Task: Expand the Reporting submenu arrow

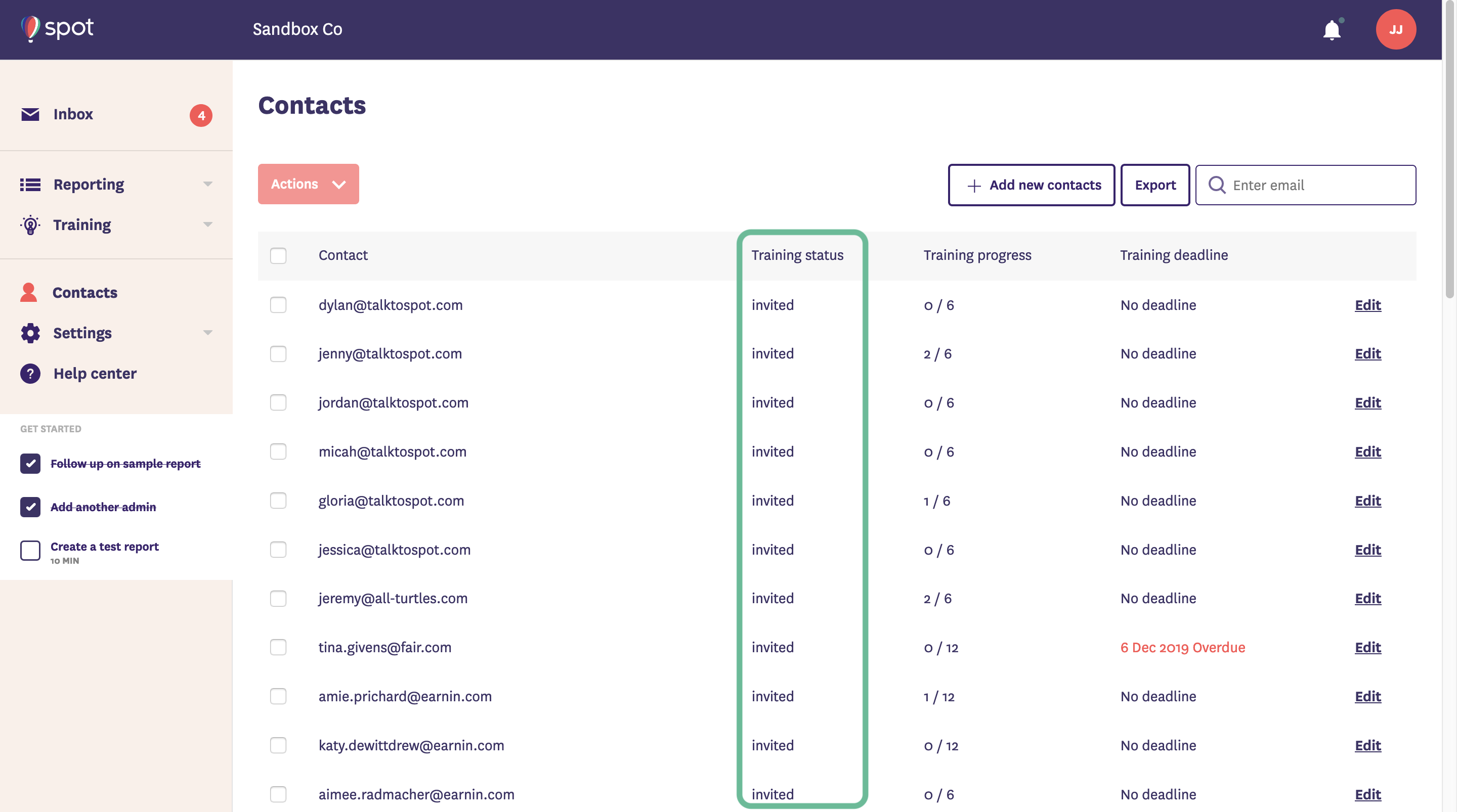Action: (207, 185)
